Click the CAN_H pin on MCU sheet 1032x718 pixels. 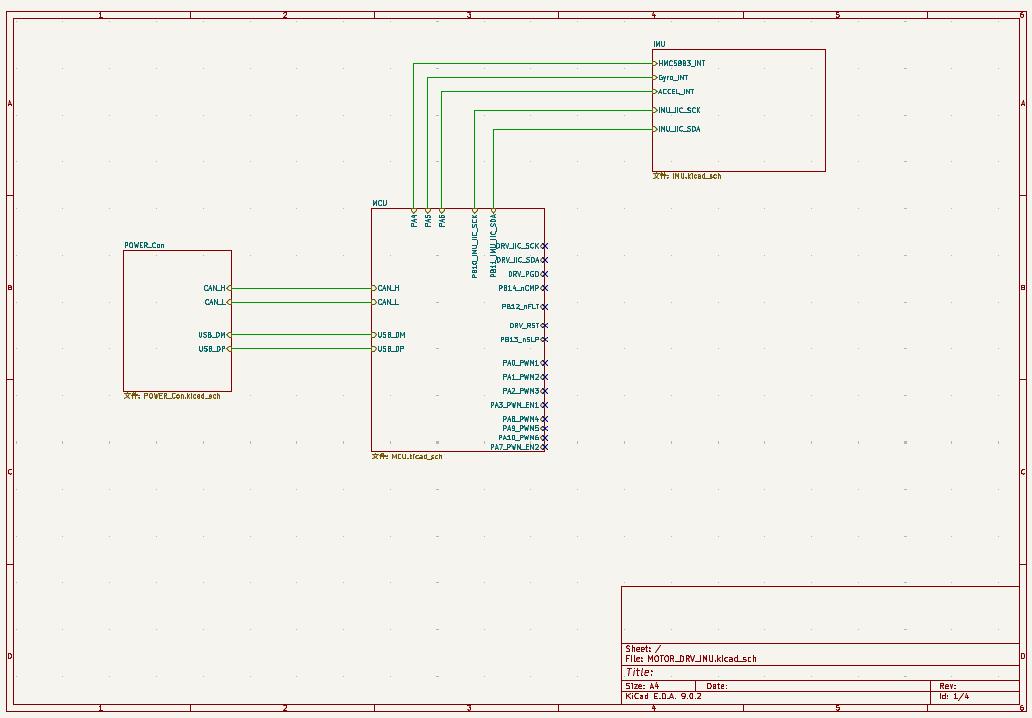(x=388, y=288)
